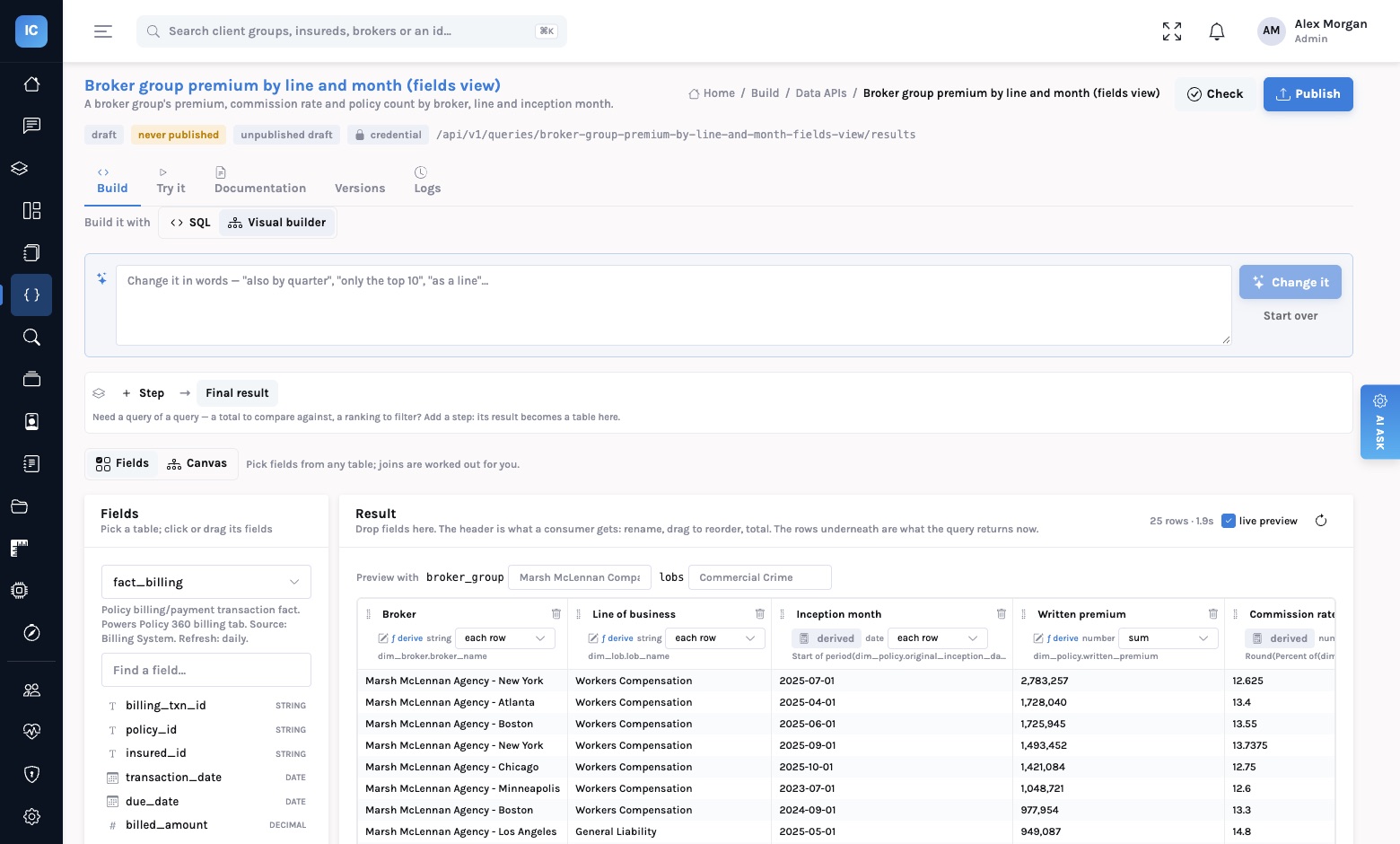Viewport: 1400px width, 844px height.
Task: Switch to the Try it tab
Action: 171,180
